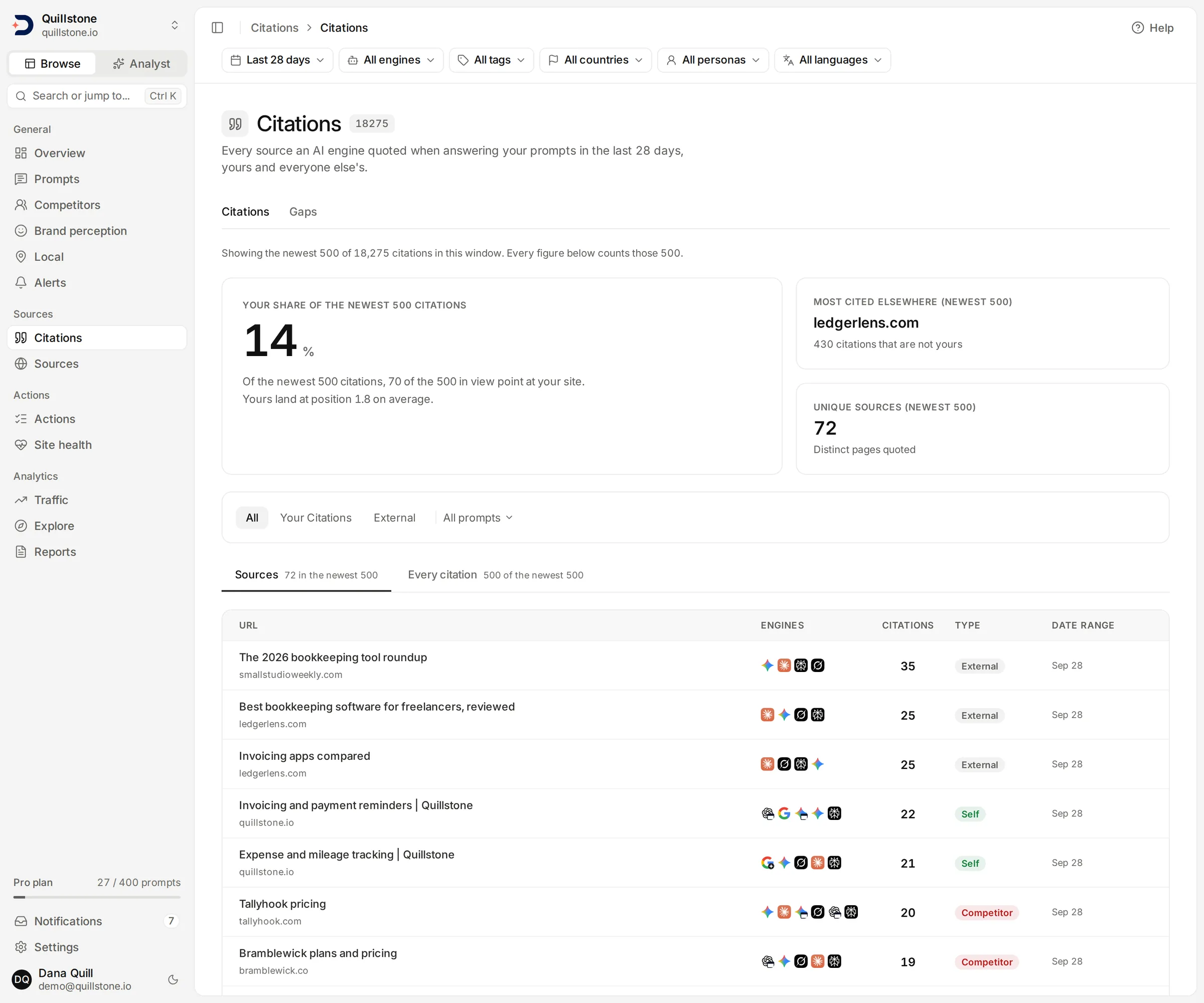Click Citations breadcrumb parent link
Viewport: 1204px width, 1003px height.
[274, 28]
